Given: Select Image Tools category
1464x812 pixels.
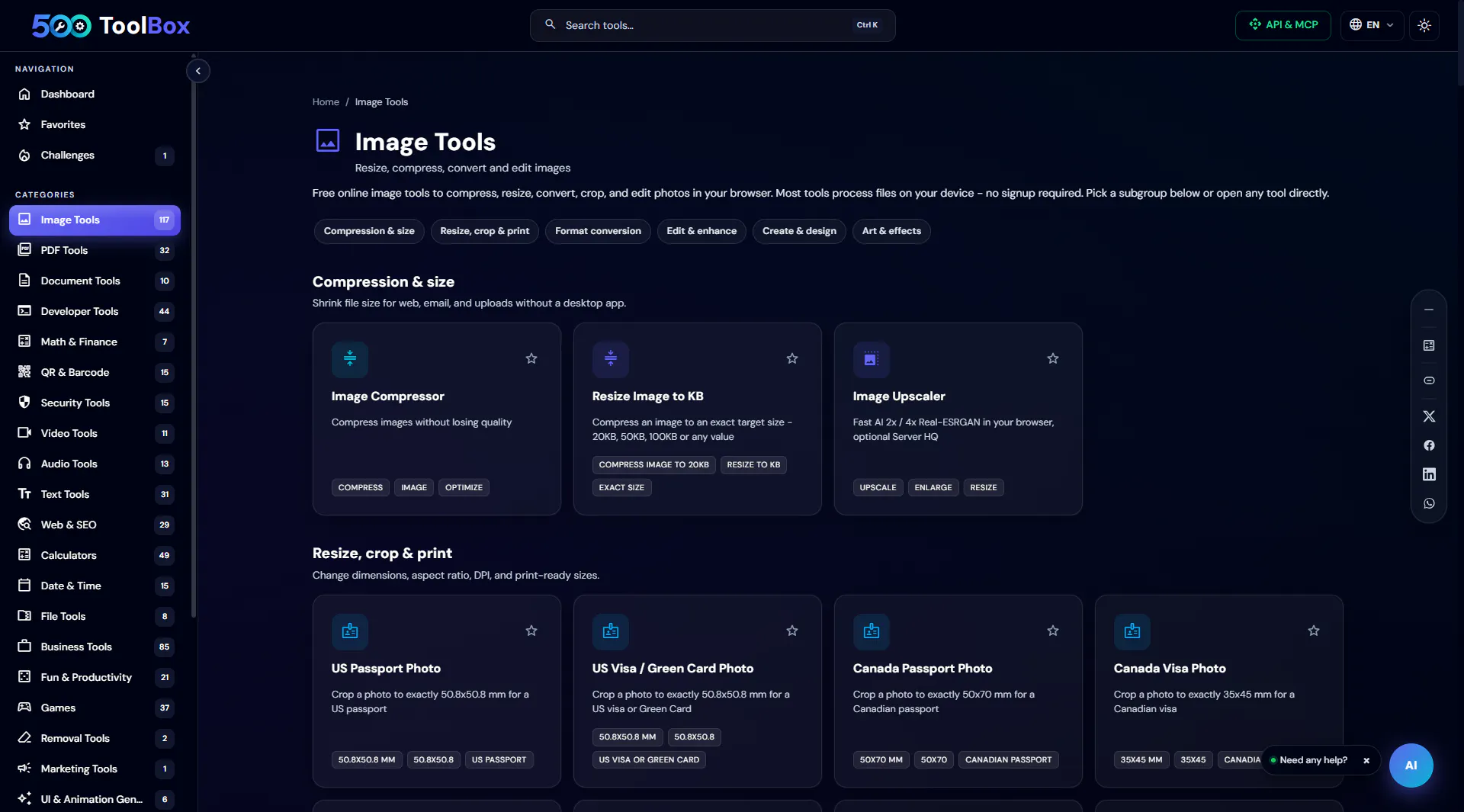Looking at the screenshot, I should (95, 220).
